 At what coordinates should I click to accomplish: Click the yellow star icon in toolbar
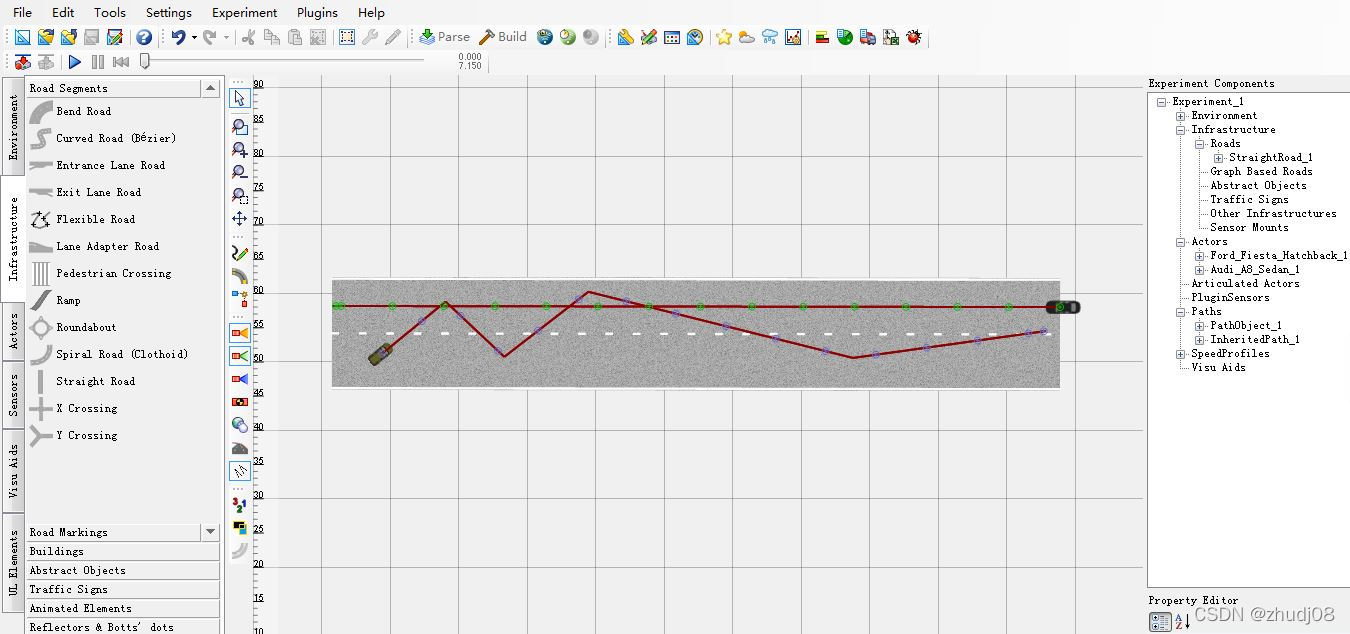click(724, 37)
